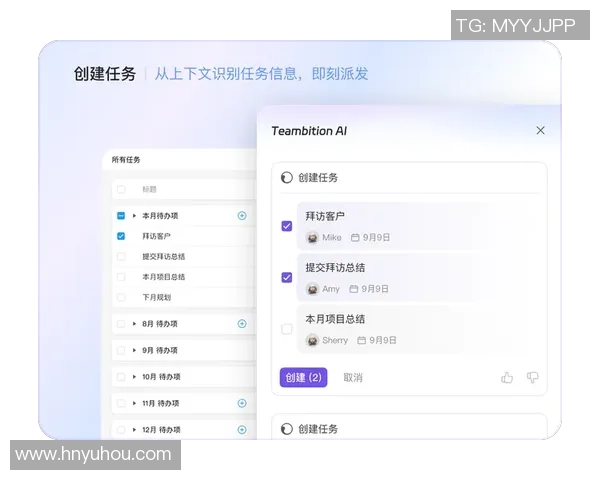
Task: Open the 所有任务 view header
Action: pos(126,160)
